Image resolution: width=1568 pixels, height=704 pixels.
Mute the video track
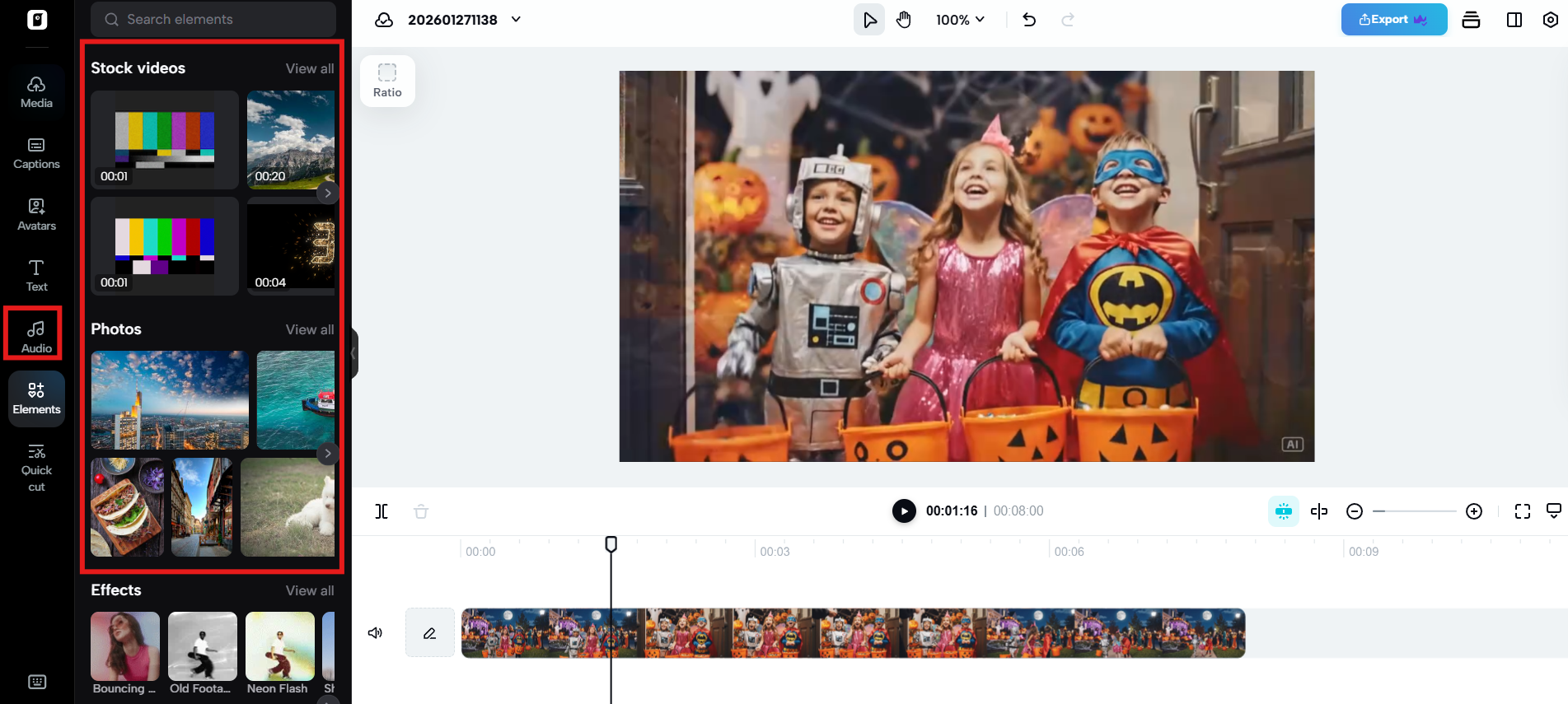click(376, 632)
